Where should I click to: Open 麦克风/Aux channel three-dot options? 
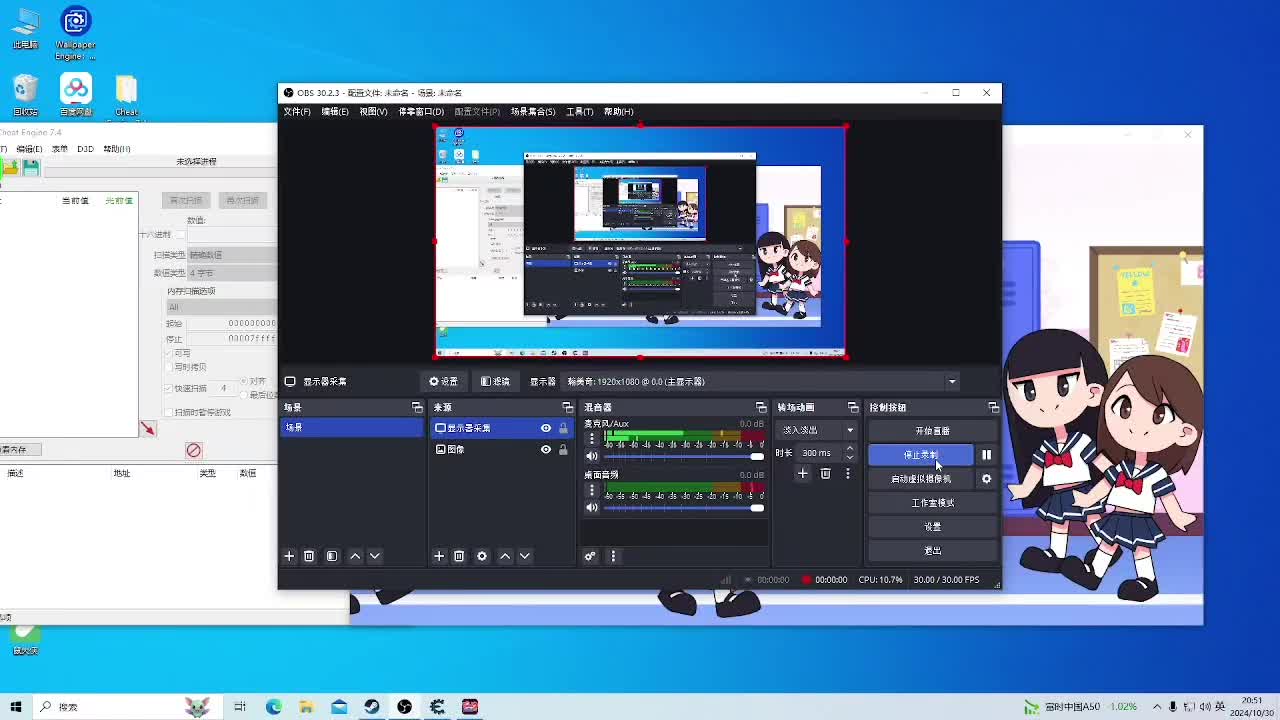592,439
